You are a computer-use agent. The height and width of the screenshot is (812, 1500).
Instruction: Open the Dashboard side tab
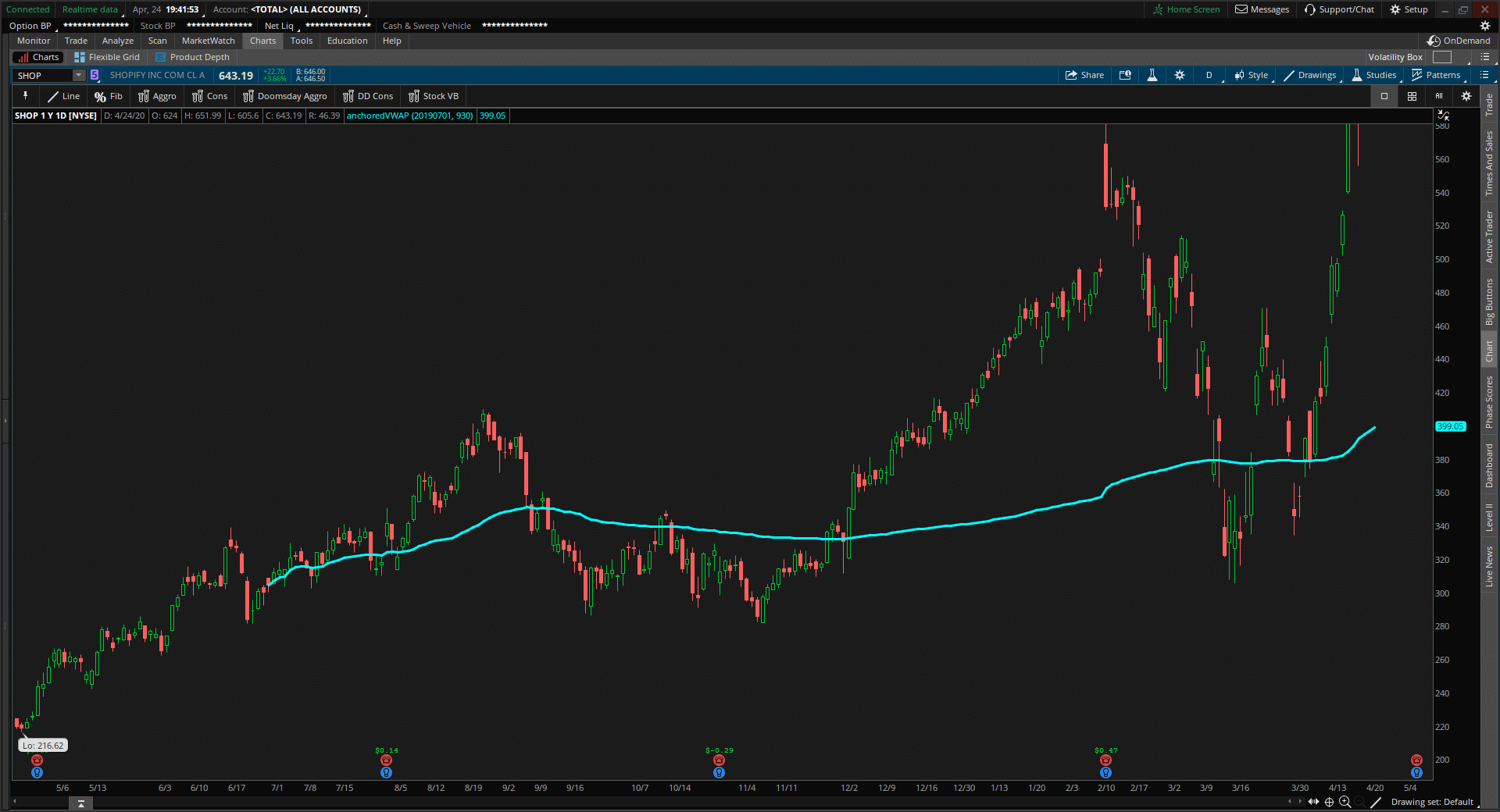1489,466
